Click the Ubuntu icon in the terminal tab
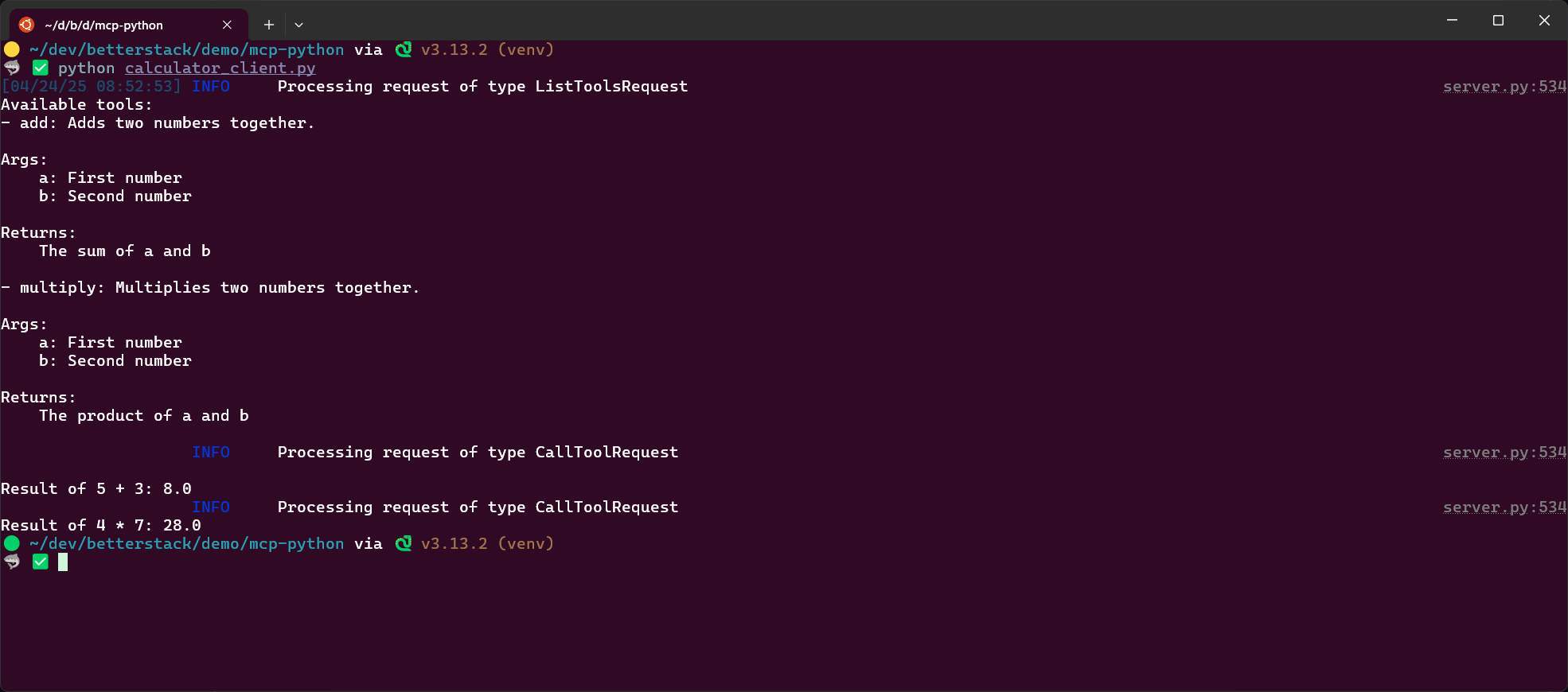 [26, 25]
